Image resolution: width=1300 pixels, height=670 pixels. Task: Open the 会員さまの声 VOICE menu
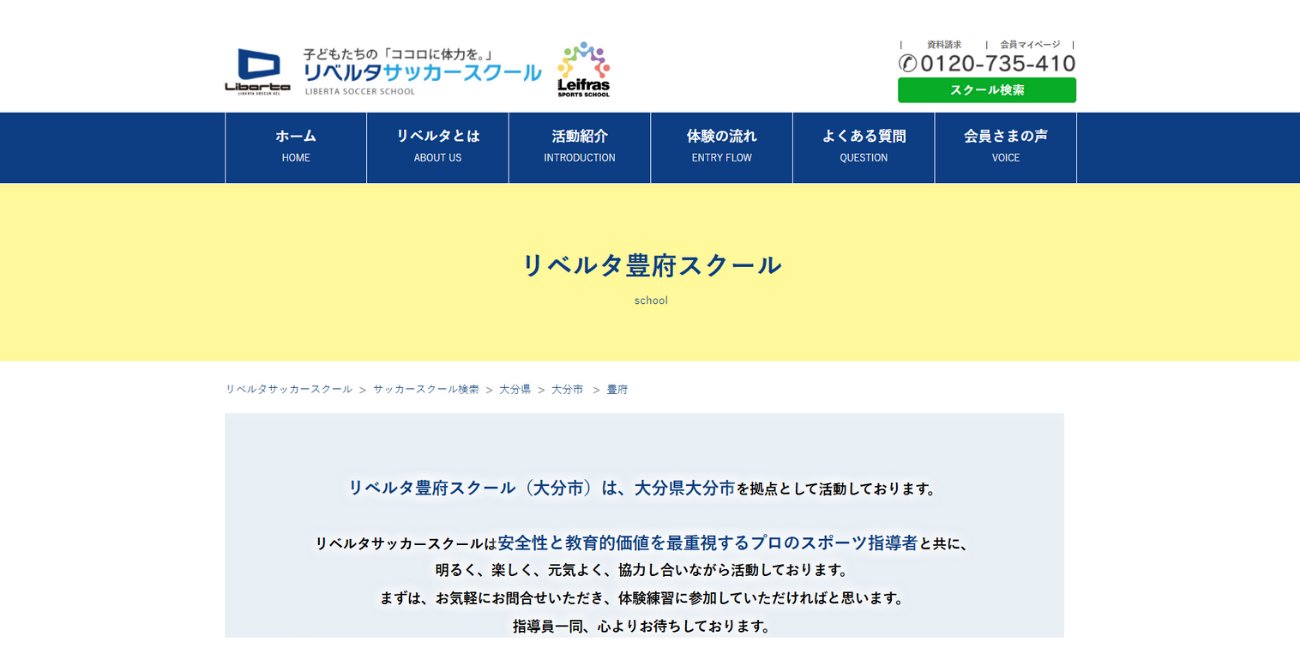click(1006, 147)
